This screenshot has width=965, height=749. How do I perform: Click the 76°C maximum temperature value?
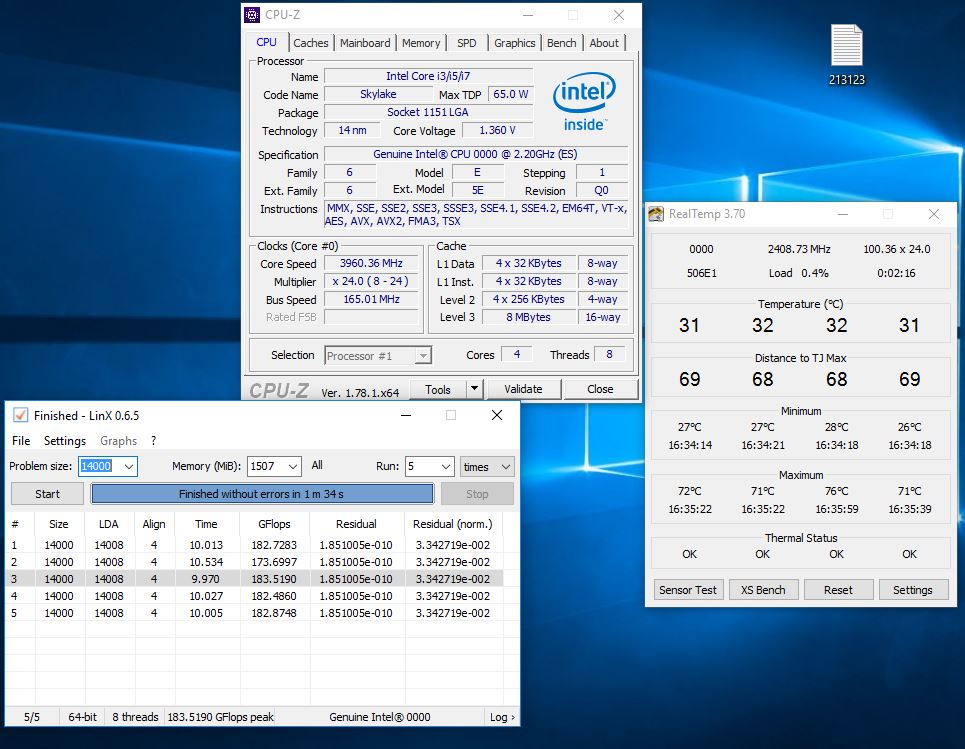pos(836,491)
